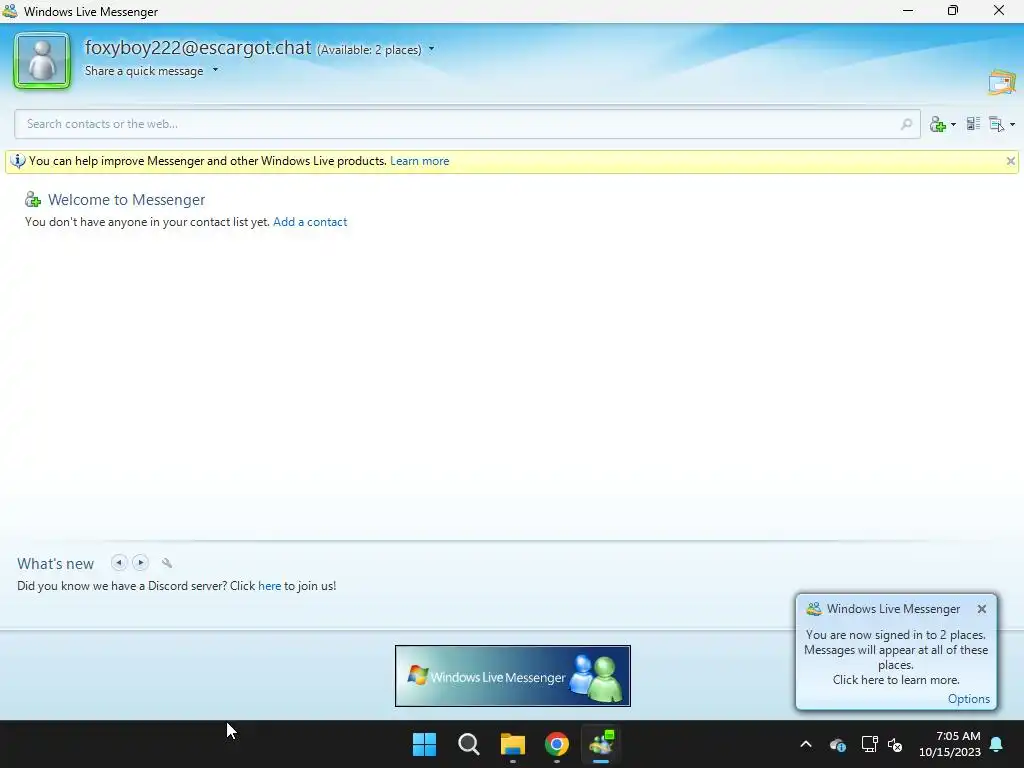The width and height of the screenshot is (1024, 768).
Task: Open Options in the notification popup
Action: (968, 699)
